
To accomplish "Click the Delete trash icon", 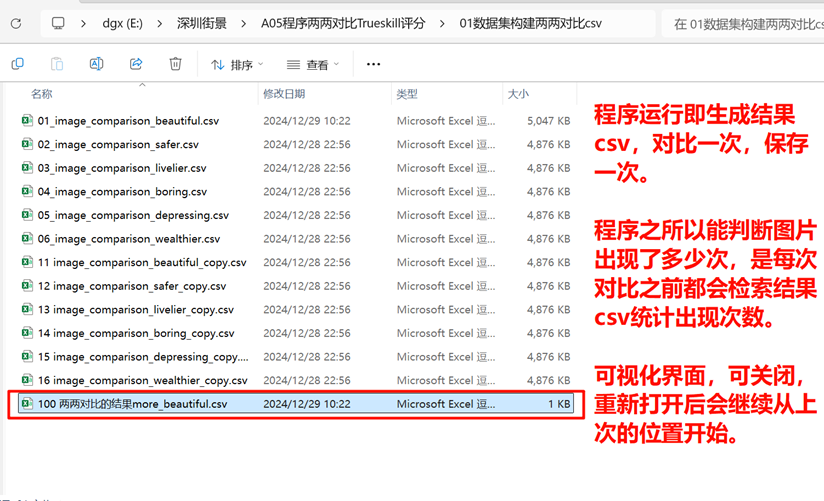I will tap(176, 64).
